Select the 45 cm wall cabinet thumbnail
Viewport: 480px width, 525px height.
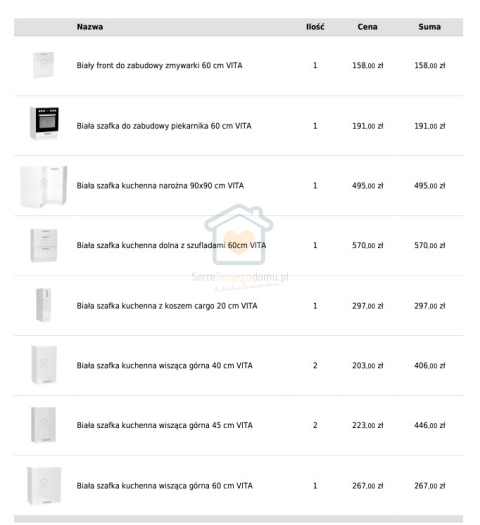tap(44, 425)
